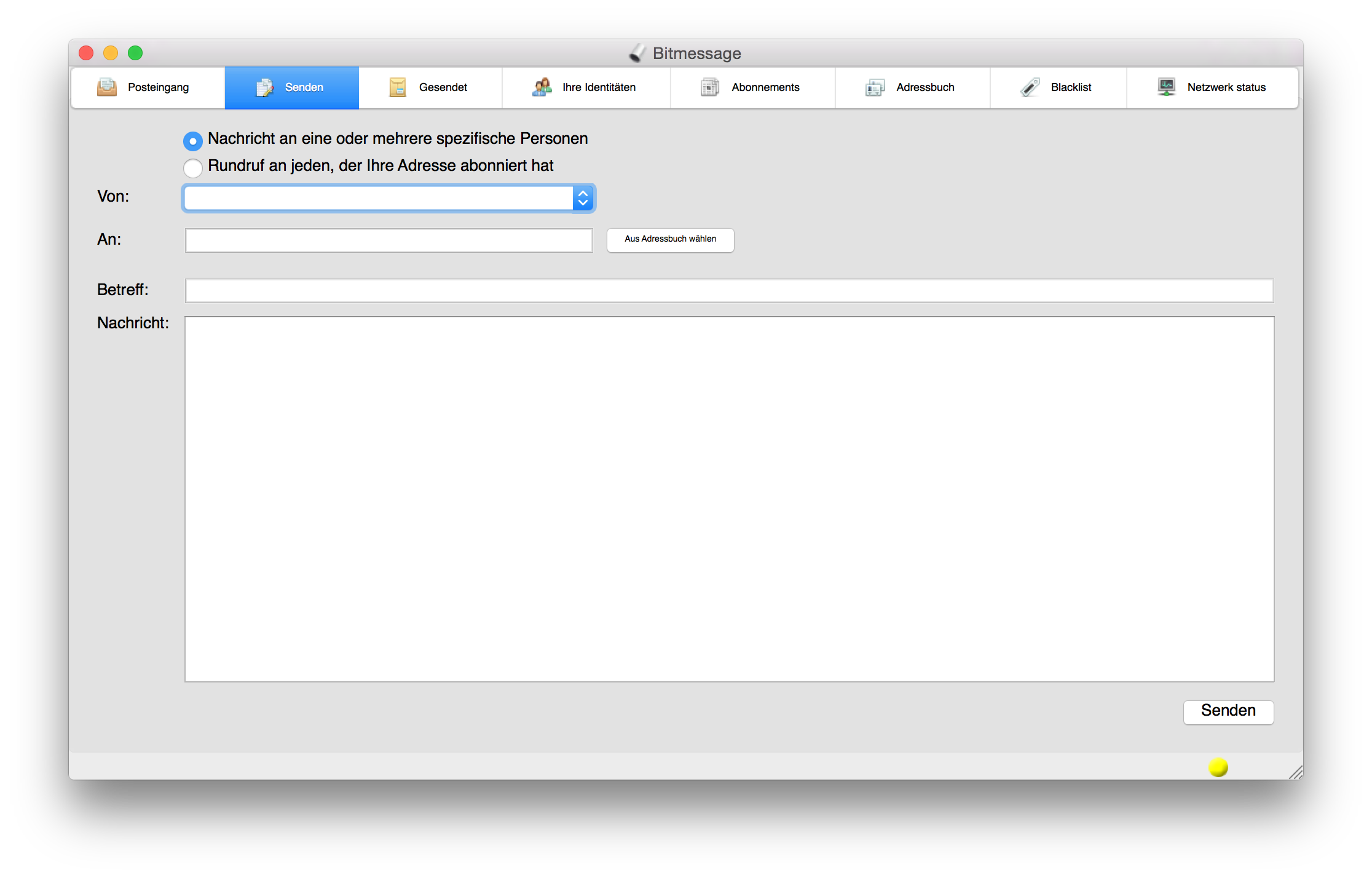Image resolution: width=1372 pixels, height=878 pixels.
Task: Click the Blacklist marker icon
Action: [1030, 87]
